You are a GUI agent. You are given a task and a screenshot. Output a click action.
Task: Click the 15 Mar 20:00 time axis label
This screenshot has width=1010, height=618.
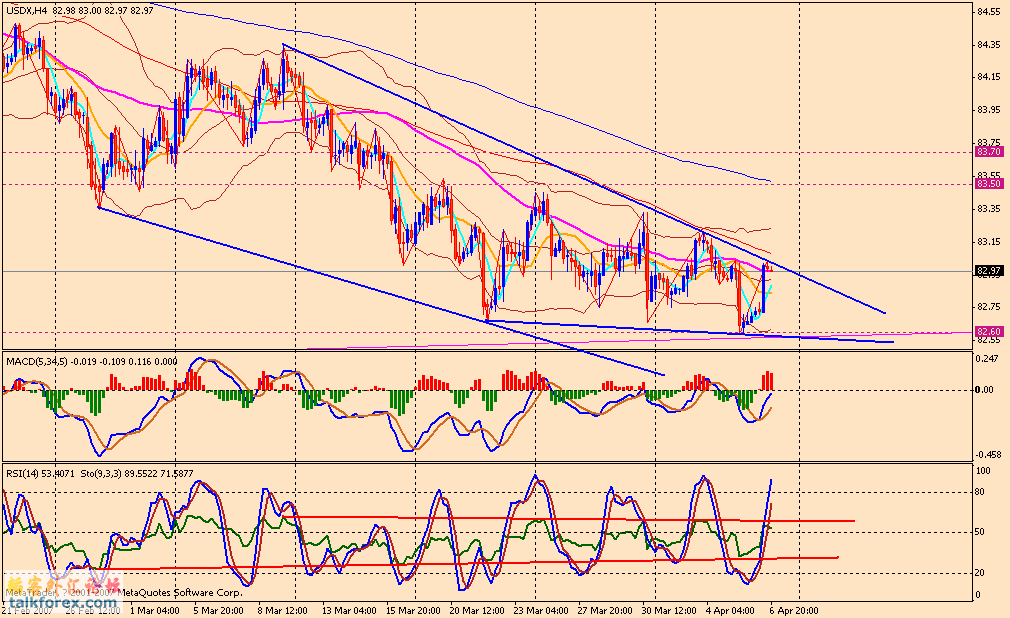[414, 610]
